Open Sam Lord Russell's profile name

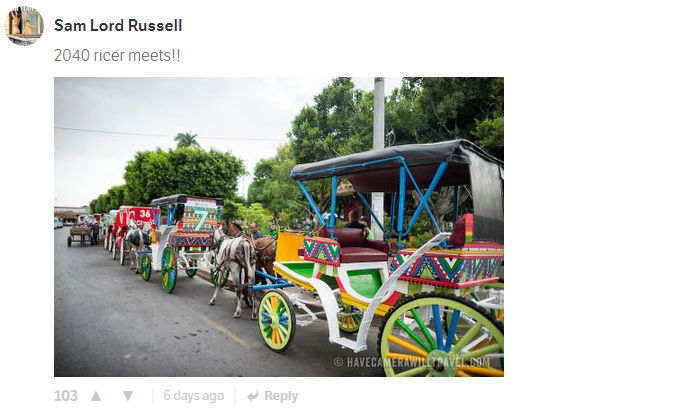pos(118,25)
